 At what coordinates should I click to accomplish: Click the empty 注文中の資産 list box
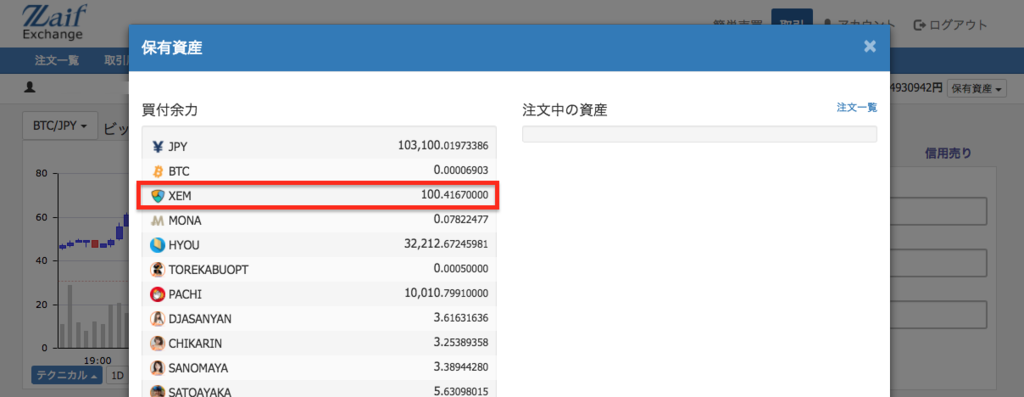click(x=699, y=134)
